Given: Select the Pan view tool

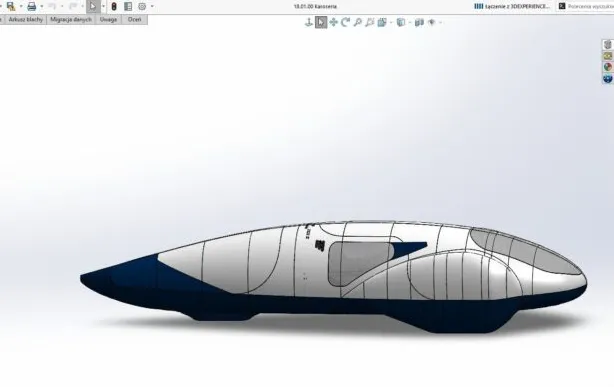Looking at the screenshot, I should click(333, 22).
